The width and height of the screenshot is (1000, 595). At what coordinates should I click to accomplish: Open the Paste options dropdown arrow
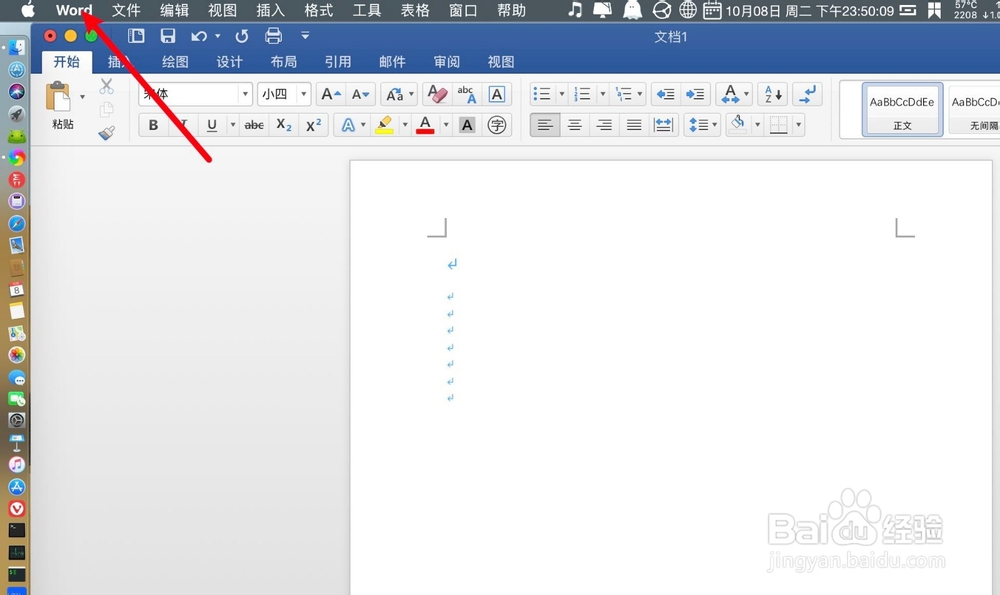point(82,97)
